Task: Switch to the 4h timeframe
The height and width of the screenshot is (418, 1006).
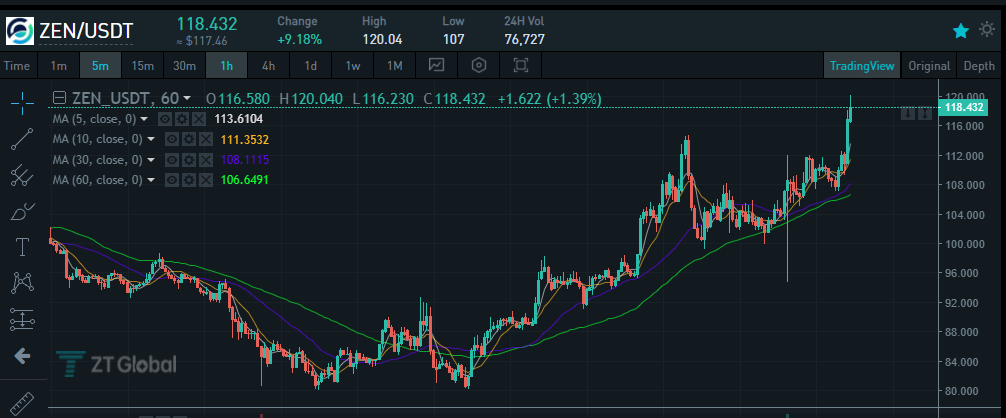Action: (x=268, y=65)
